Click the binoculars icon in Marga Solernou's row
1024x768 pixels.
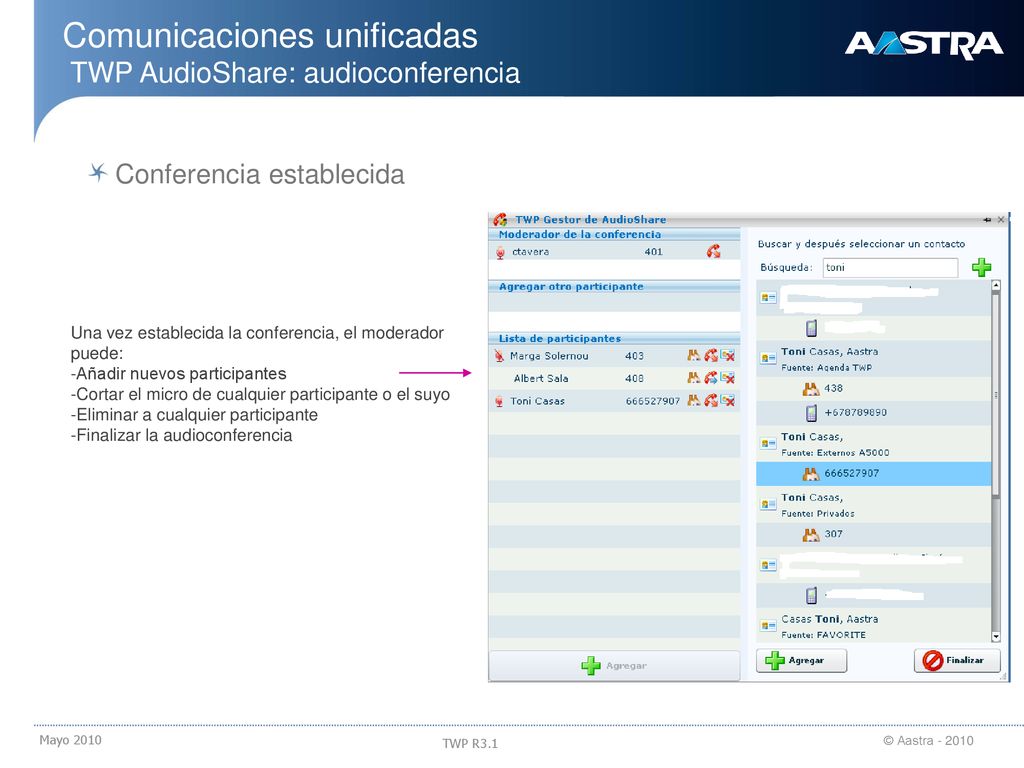[694, 355]
